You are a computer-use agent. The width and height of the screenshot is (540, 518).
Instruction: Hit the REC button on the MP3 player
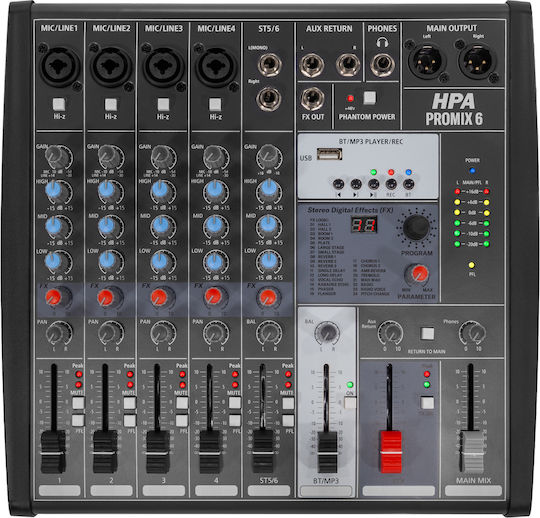[x=391, y=185]
